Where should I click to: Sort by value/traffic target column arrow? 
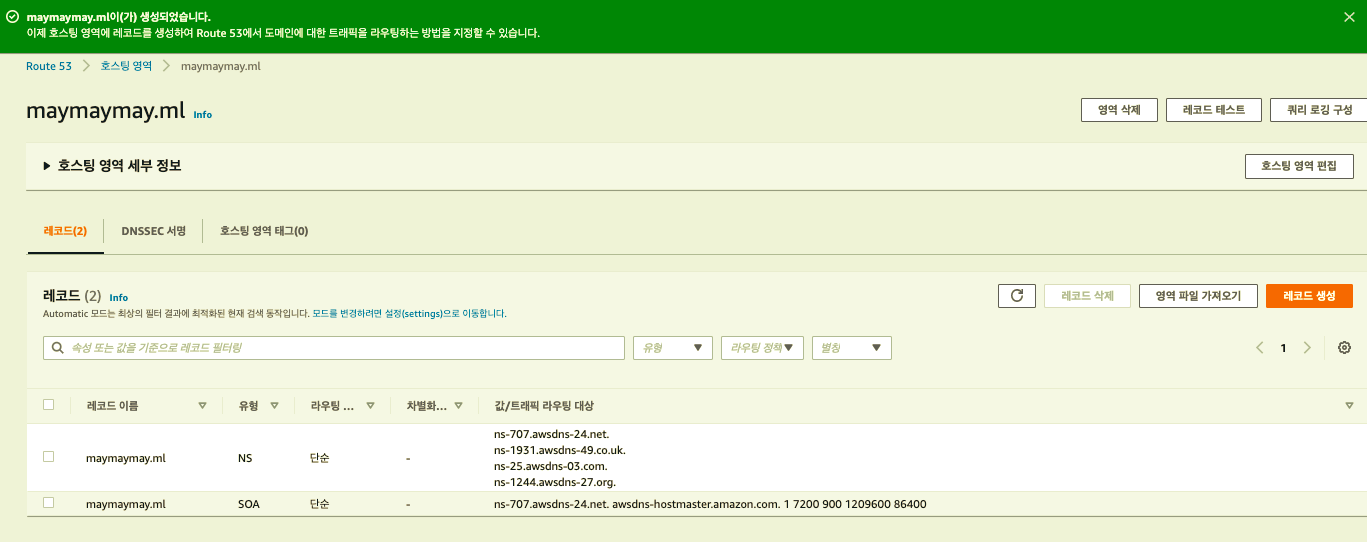point(1349,406)
